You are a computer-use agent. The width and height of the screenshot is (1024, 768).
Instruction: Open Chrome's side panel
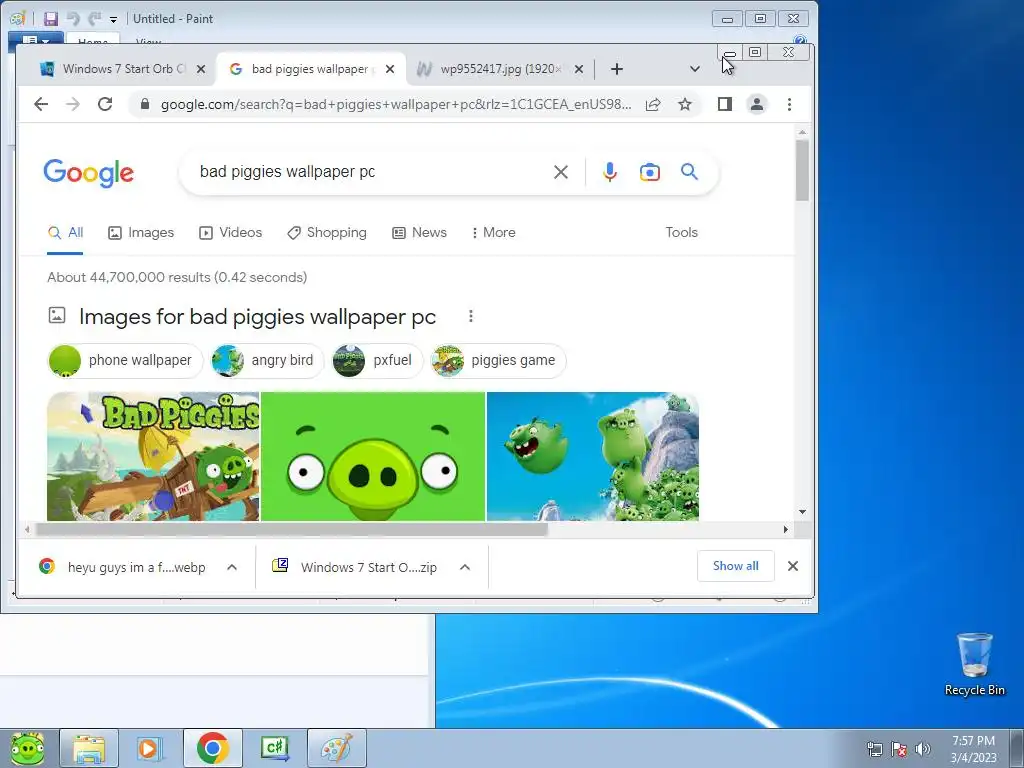(724, 104)
